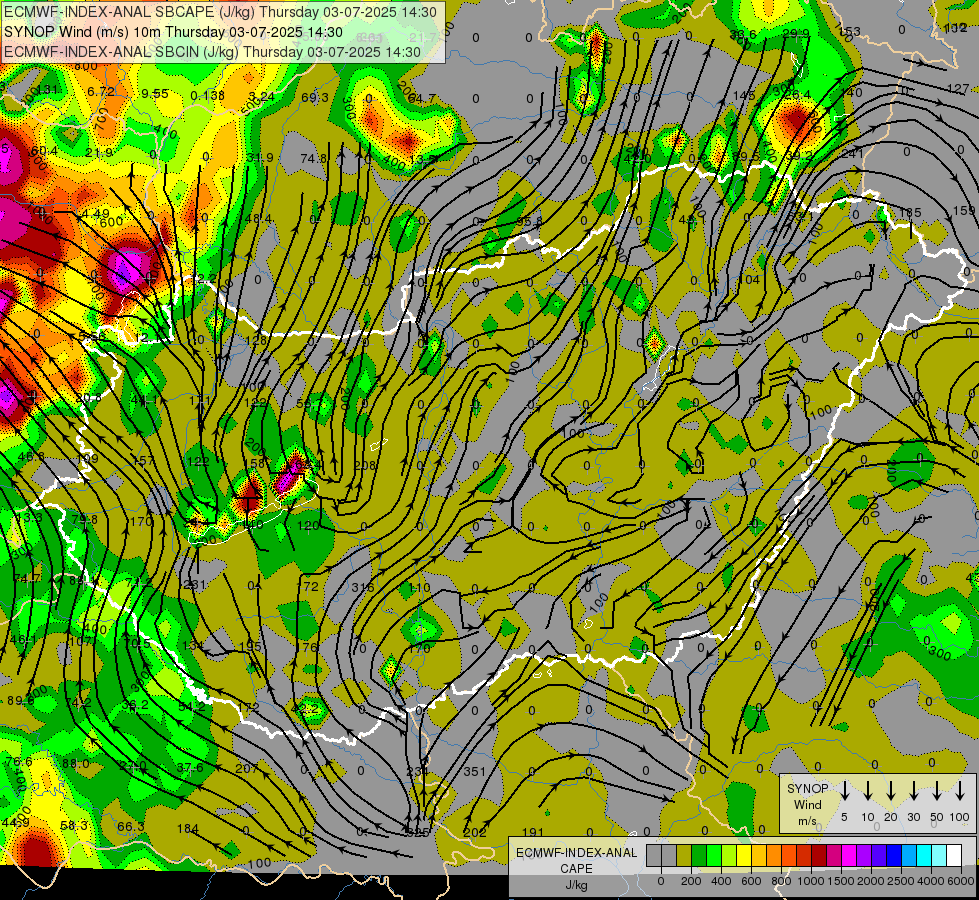
Task: Click the station value 95.8
Action: tap(529, 221)
